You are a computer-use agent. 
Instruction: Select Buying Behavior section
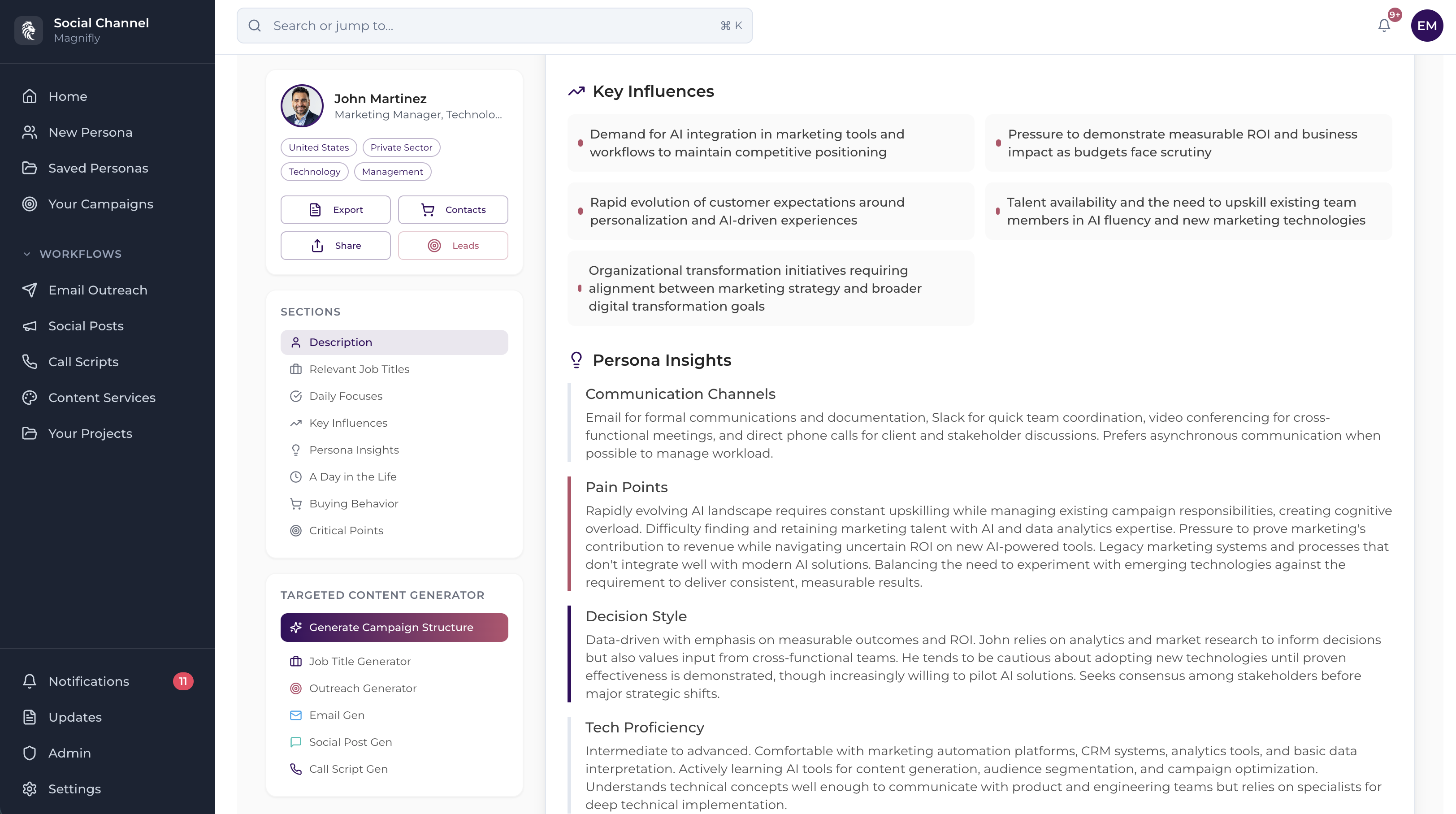point(353,504)
